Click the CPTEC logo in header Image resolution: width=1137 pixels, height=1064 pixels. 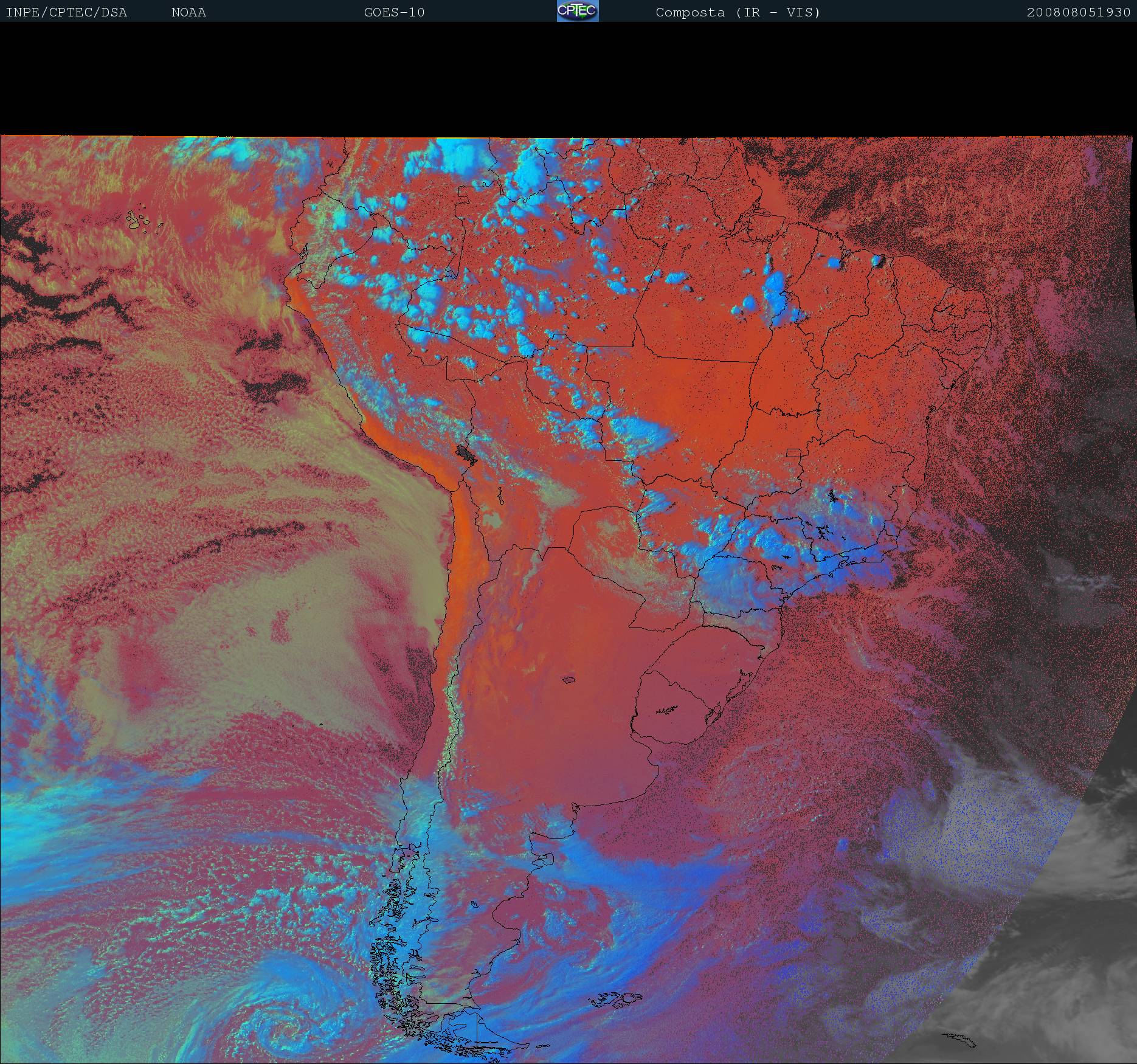tap(577, 11)
